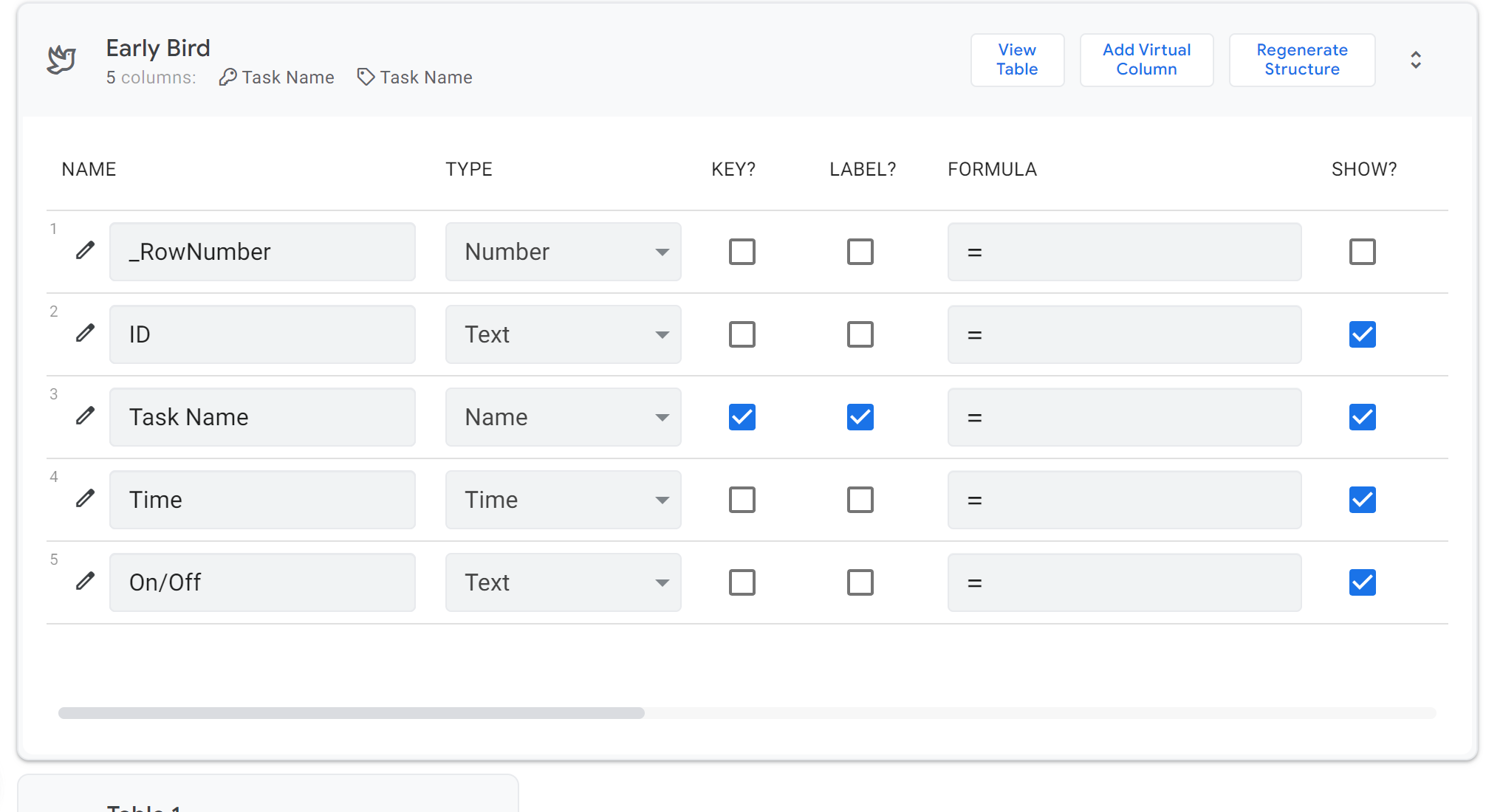1486x812 pixels.
Task: Click the label tag icon in header
Action: (366, 77)
